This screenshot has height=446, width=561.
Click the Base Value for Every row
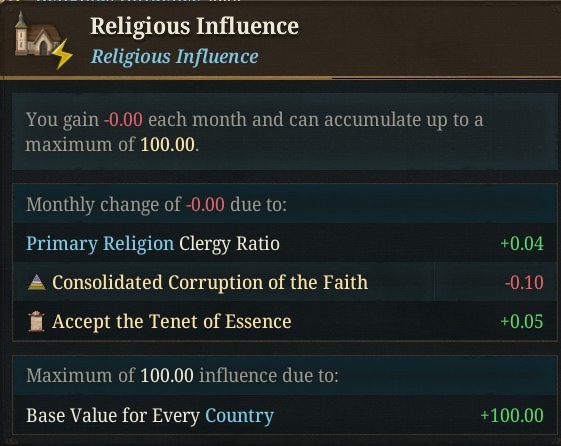[285, 415]
